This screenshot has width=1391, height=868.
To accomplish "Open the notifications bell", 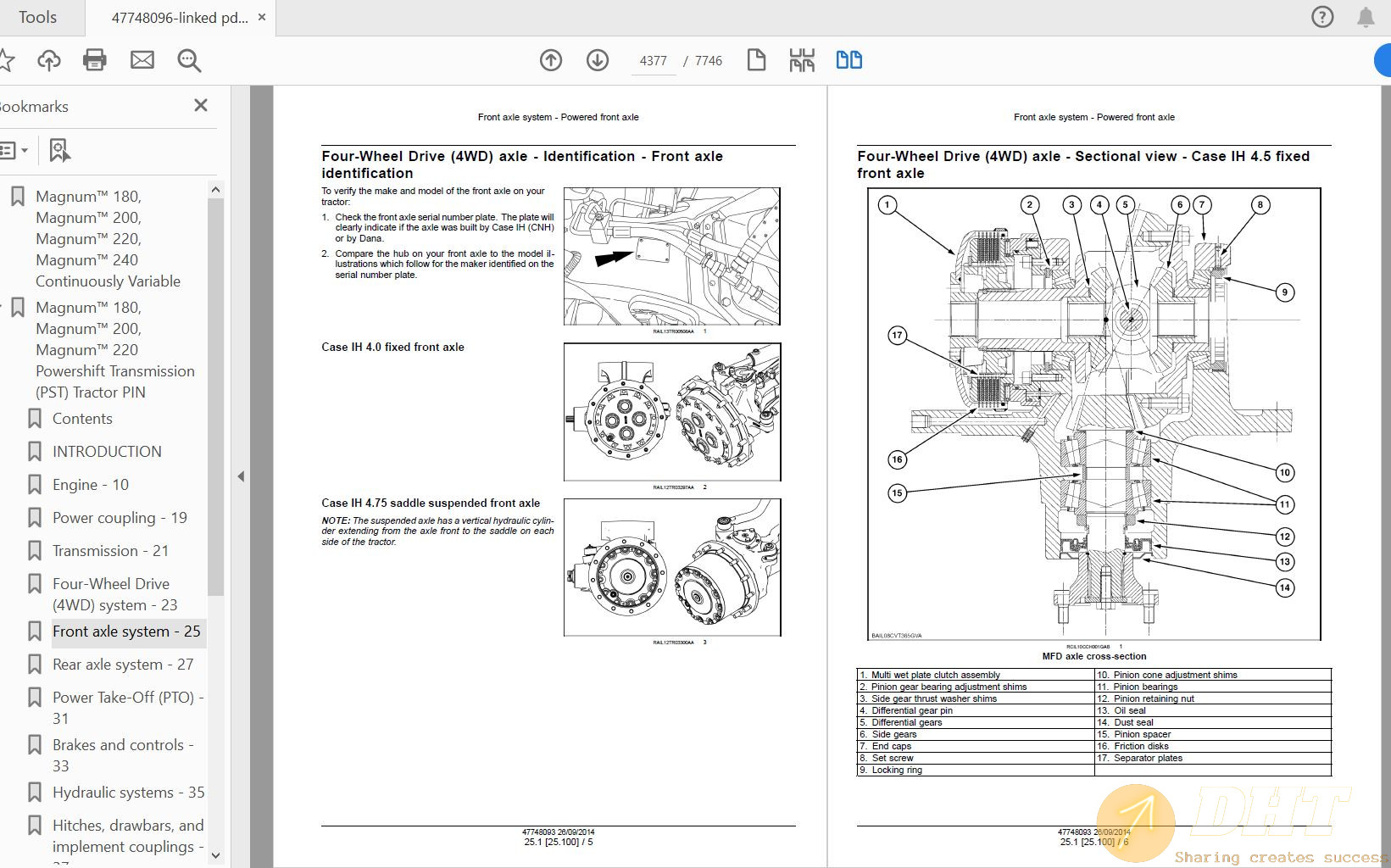I will pyautogui.click(x=1366, y=17).
